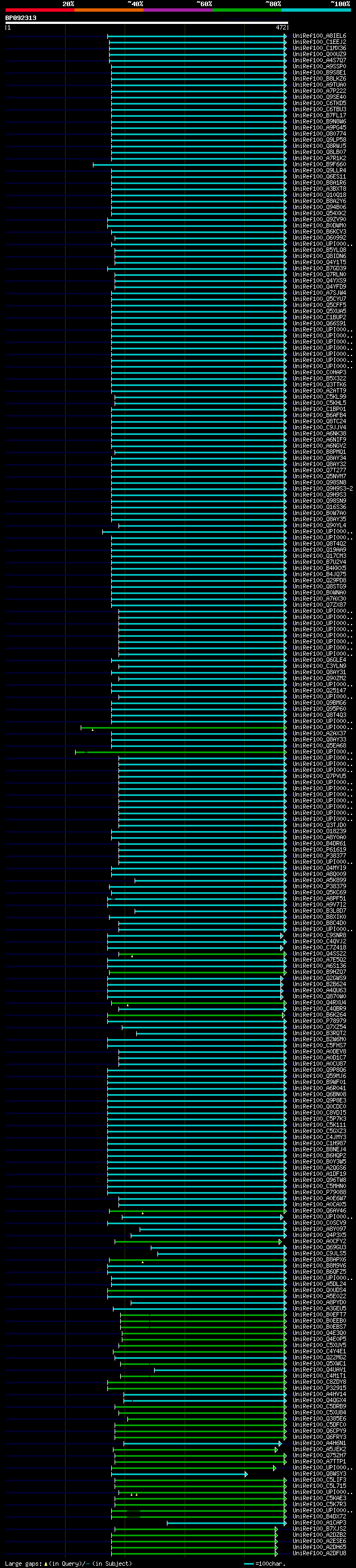356x1568 pixels.
Task: Select the UniRef100_P38377 label
Action: pos(319,856)
